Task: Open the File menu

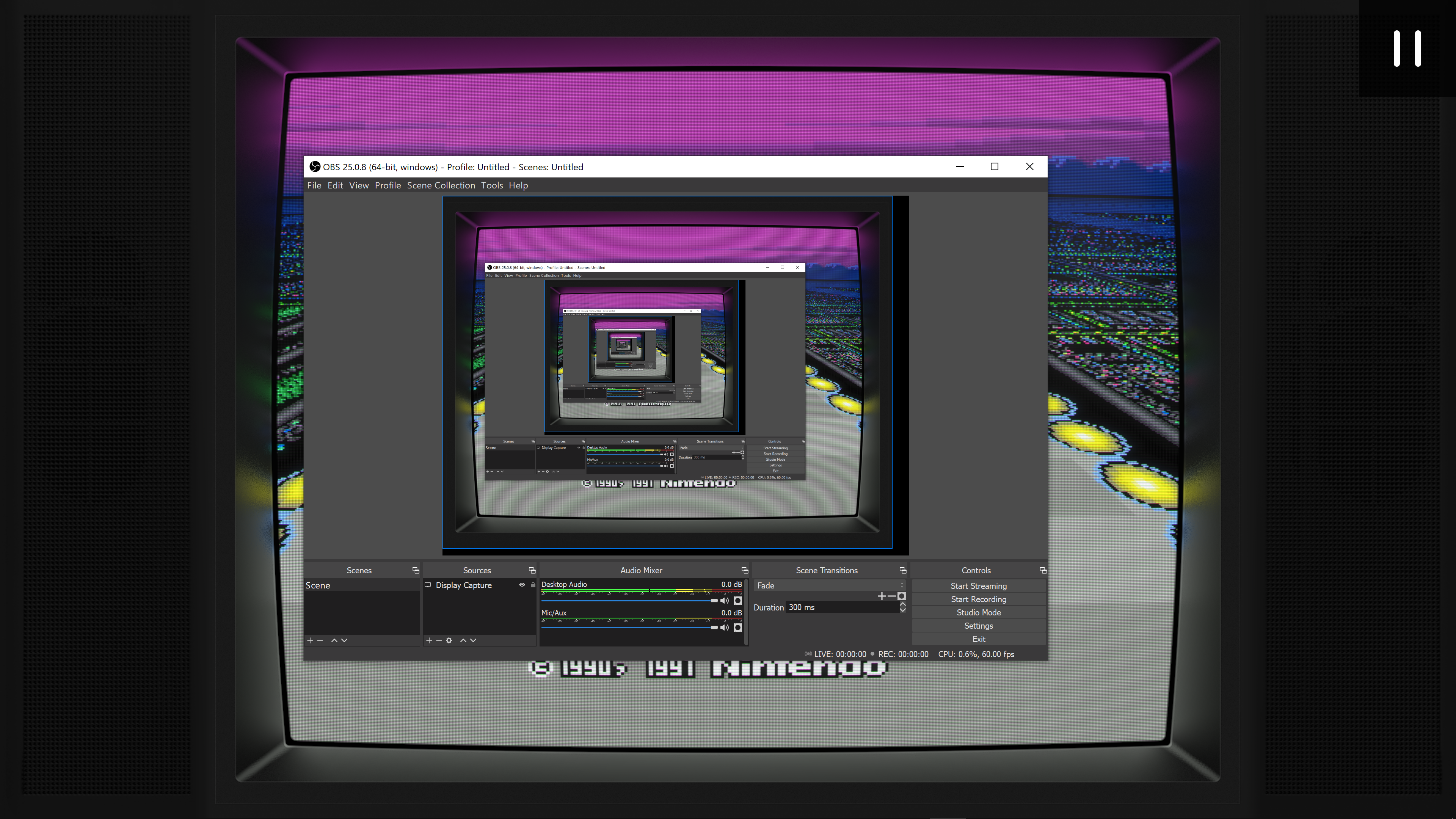Action: point(314,185)
